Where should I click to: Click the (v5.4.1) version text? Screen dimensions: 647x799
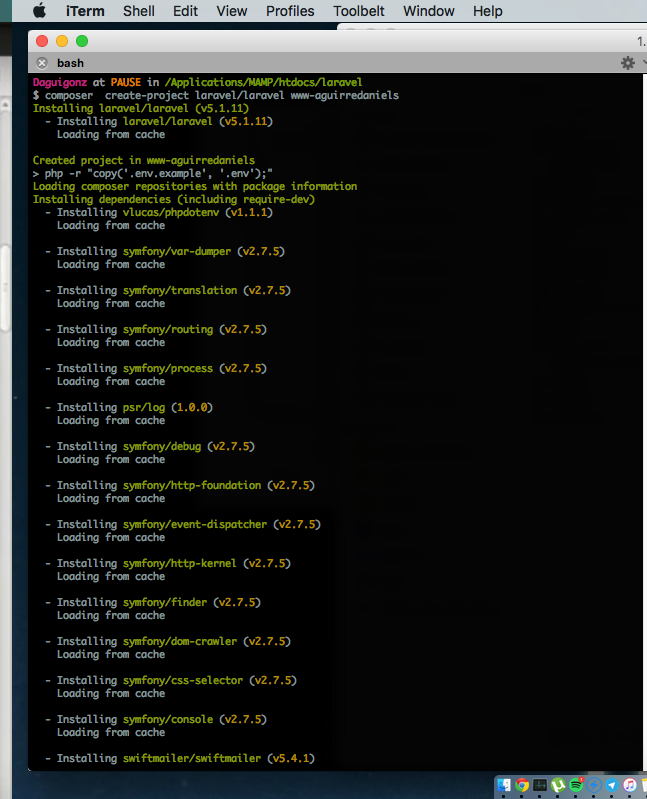(291, 758)
